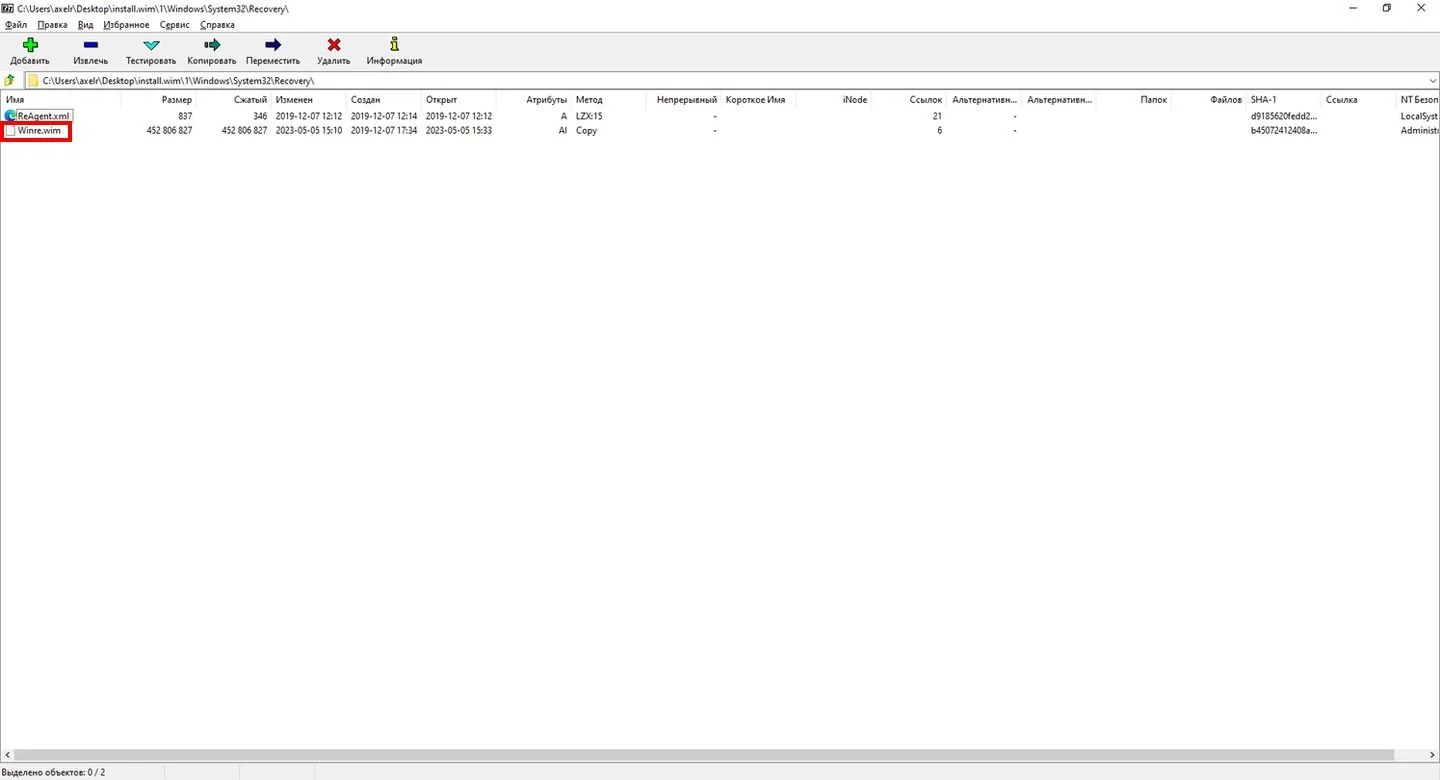Click the LZX:15 method cell
Viewport: 1440px width, 780px height.
(589, 116)
